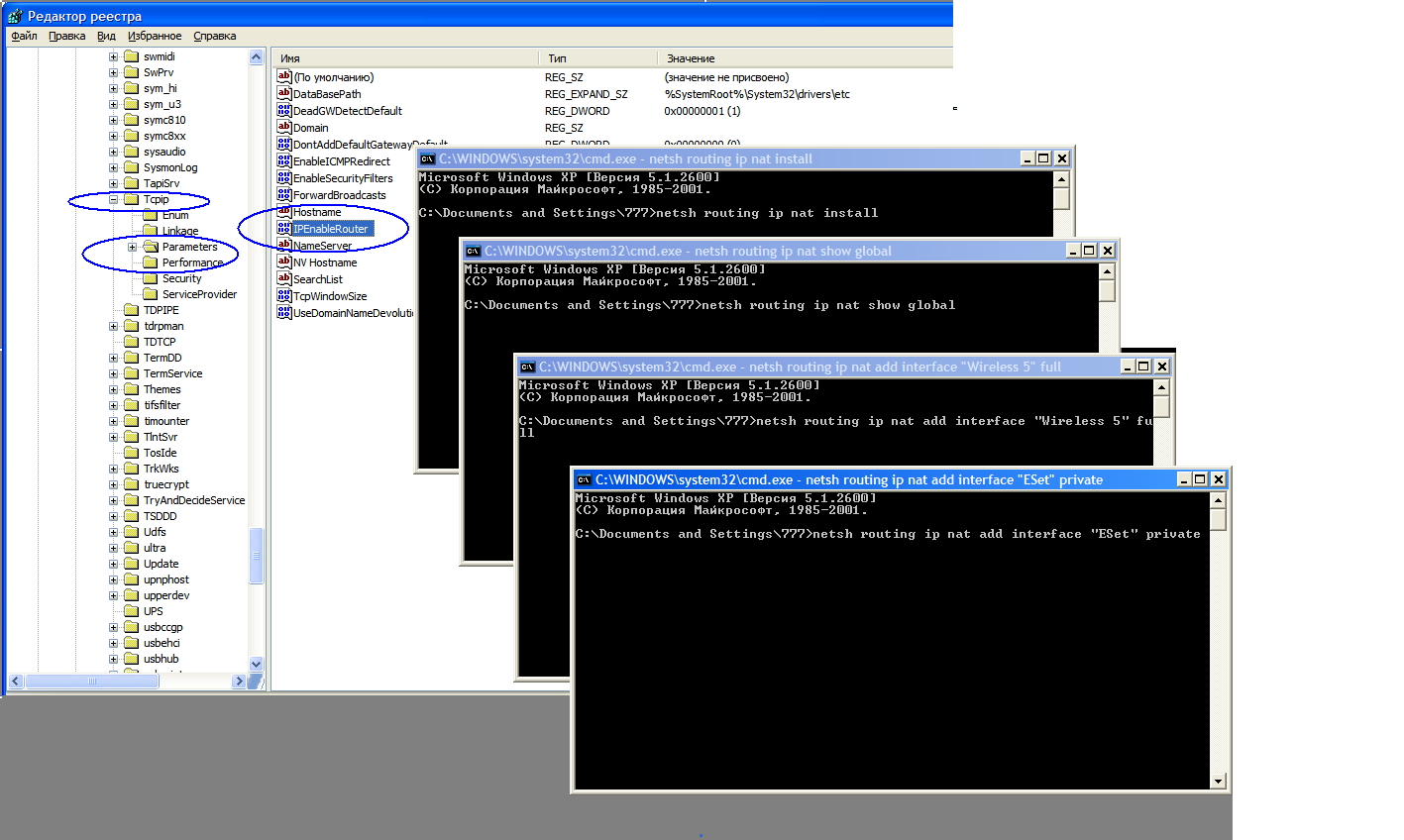Open the Избранное menu

155,36
